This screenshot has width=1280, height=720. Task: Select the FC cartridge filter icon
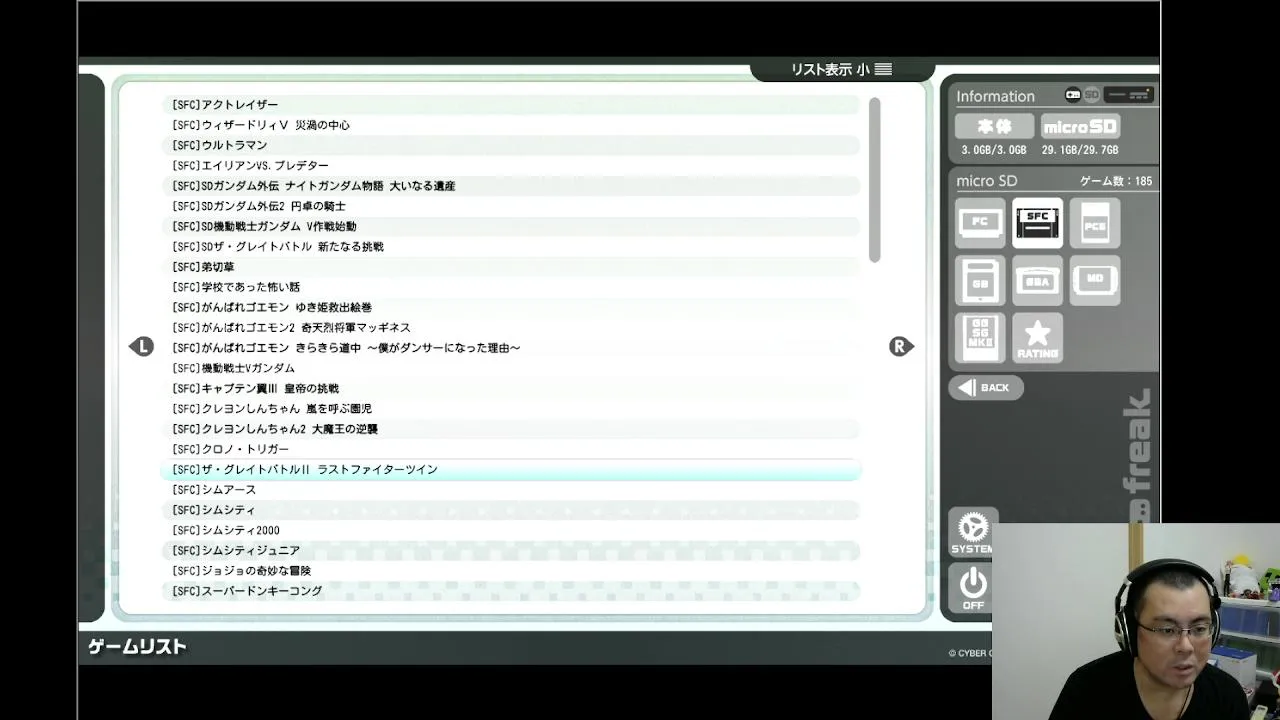(x=980, y=223)
